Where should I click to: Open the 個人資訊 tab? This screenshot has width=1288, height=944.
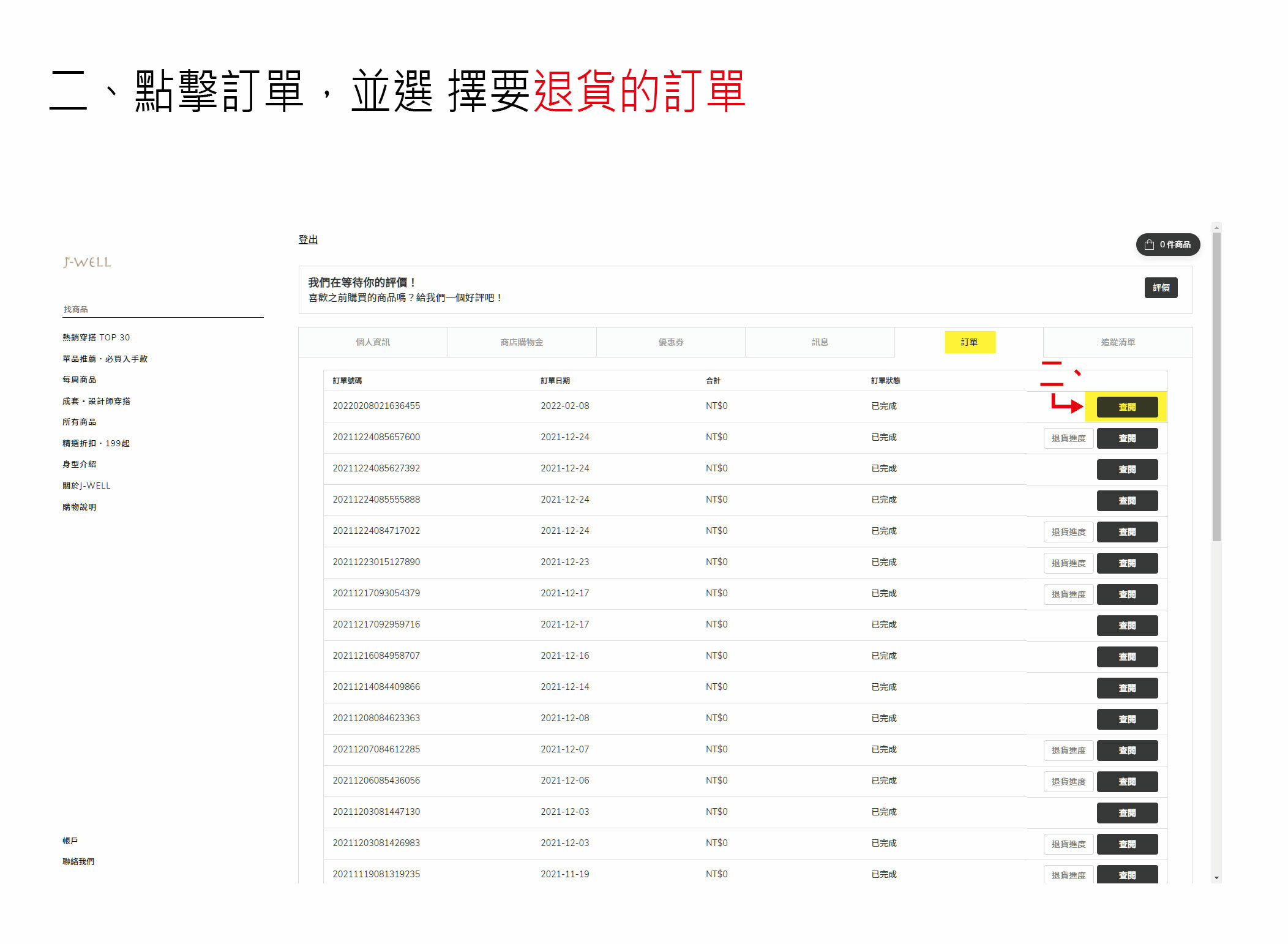(372, 342)
